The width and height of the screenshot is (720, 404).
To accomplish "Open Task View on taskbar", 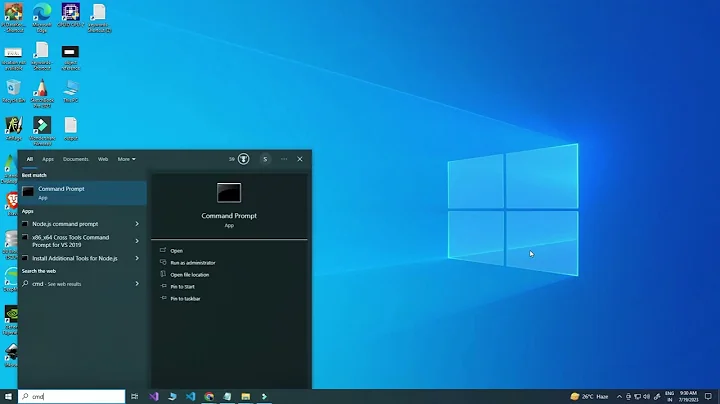I will 135,396.
